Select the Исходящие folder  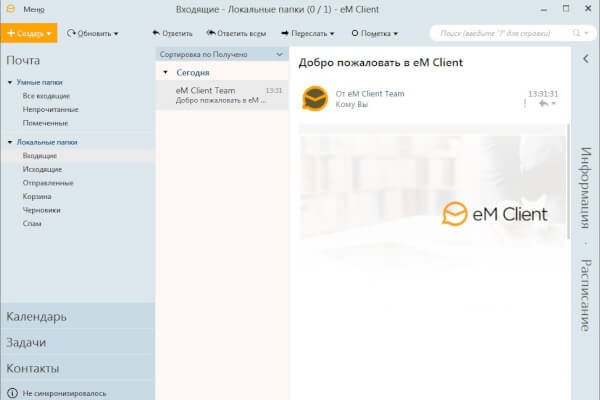(42, 169)
